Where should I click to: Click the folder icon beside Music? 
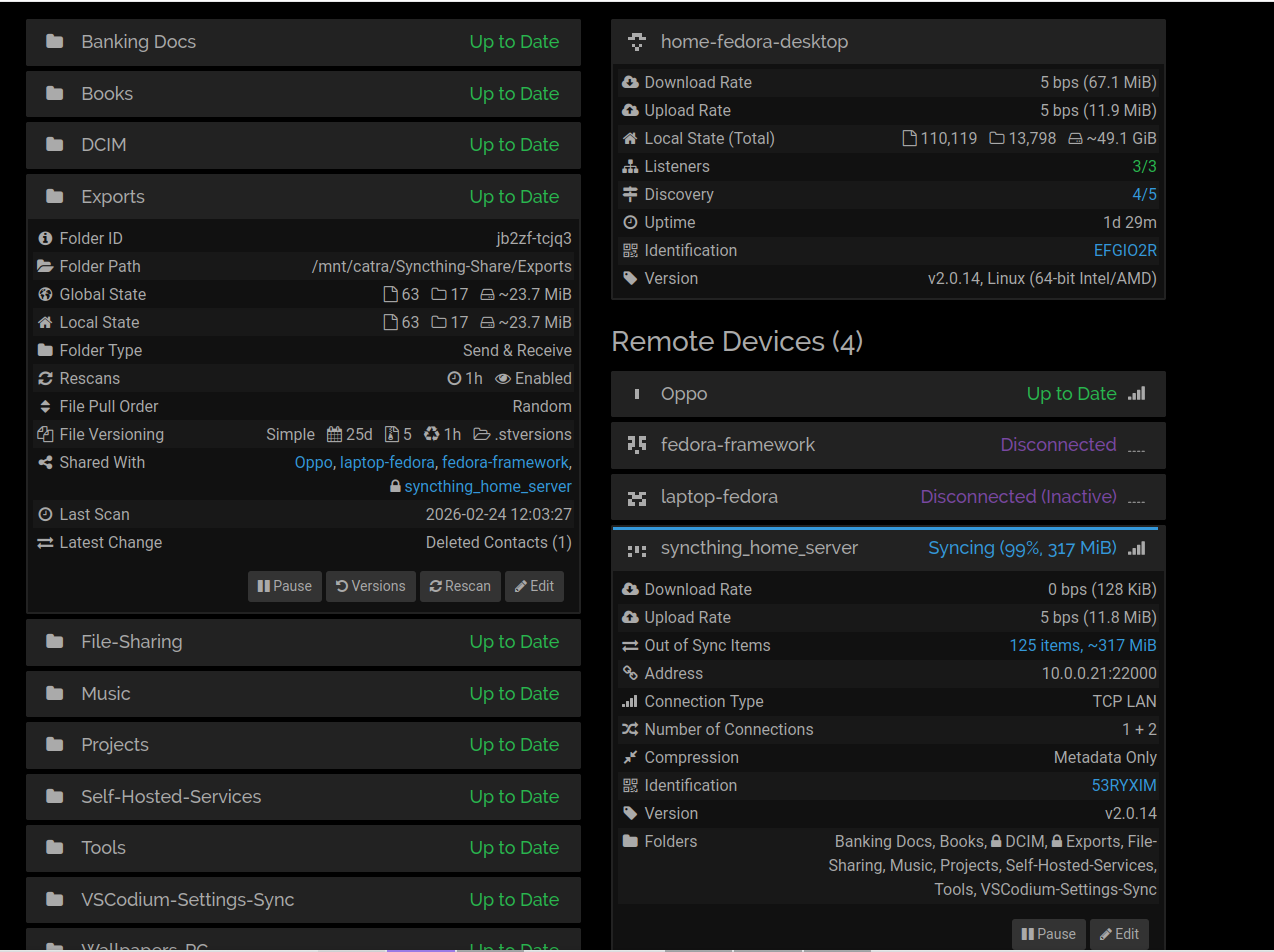[x=55, y=694]
